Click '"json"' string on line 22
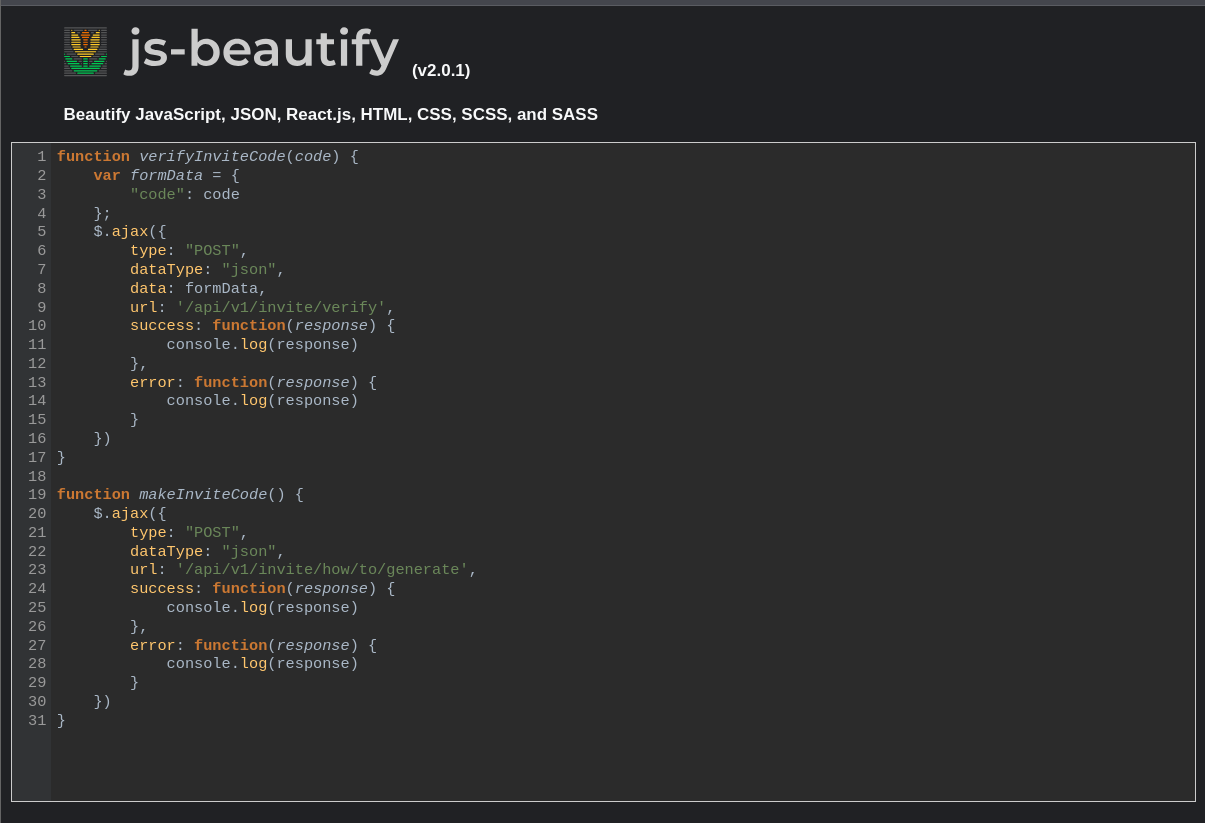1205x823 pixels. pyautogui.click(x=249, y=552)
